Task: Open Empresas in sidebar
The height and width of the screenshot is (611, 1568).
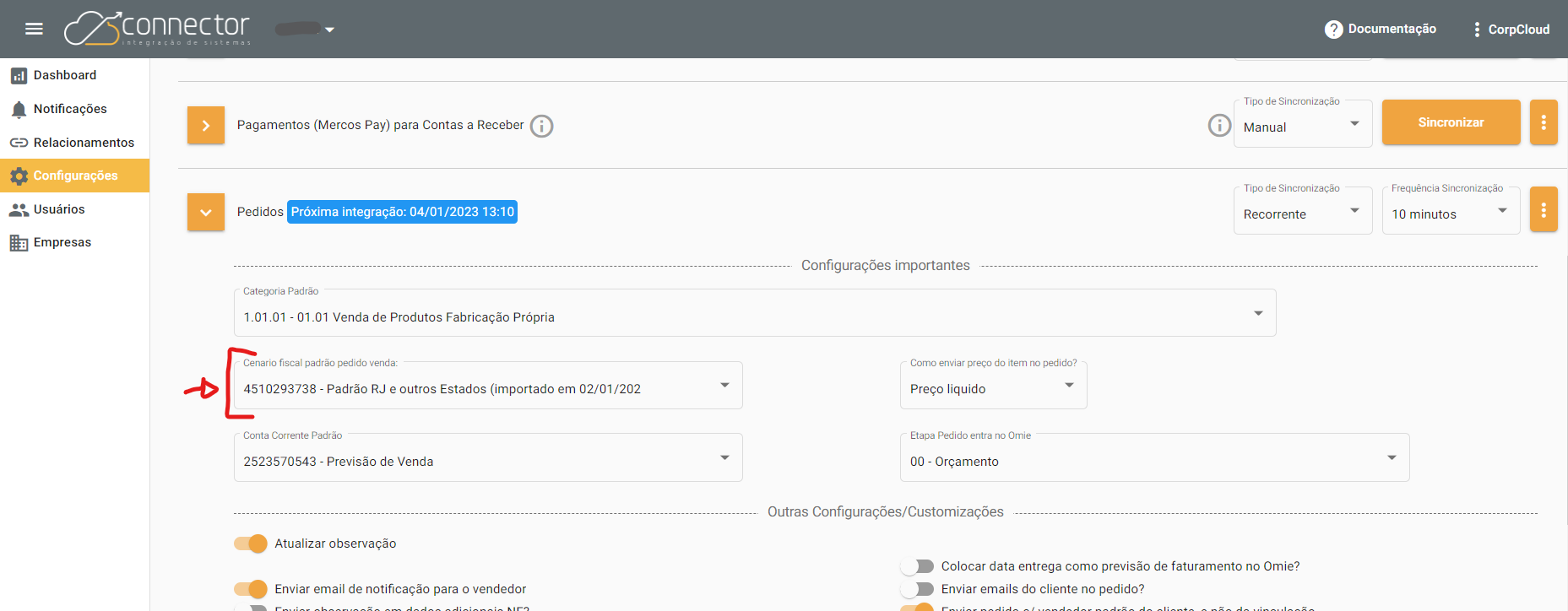Action: [x=75, y=242]
